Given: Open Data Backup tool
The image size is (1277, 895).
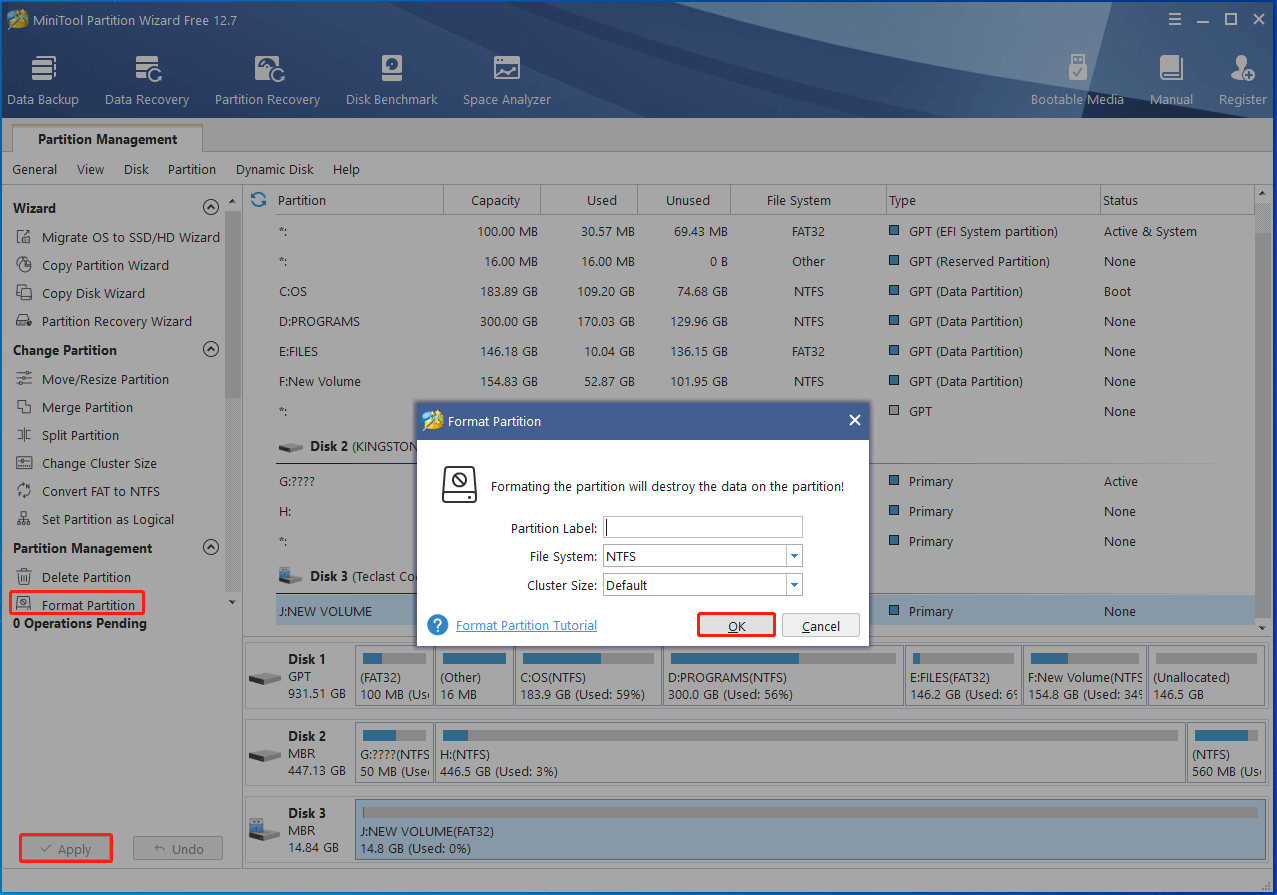Looking at the screenshot, I should tap(43, 81).
